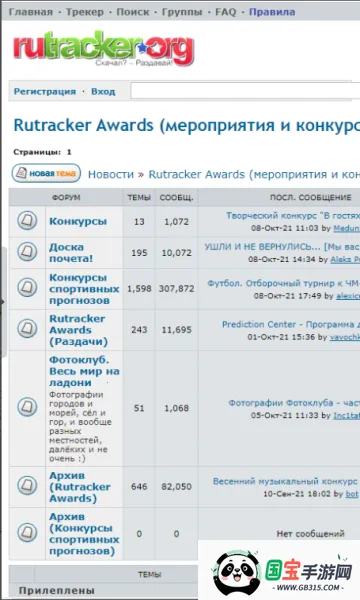360x600 pixels.
Task: Click forum icon beside Архив (Rutracker Awards)
Action: [27, 486]
